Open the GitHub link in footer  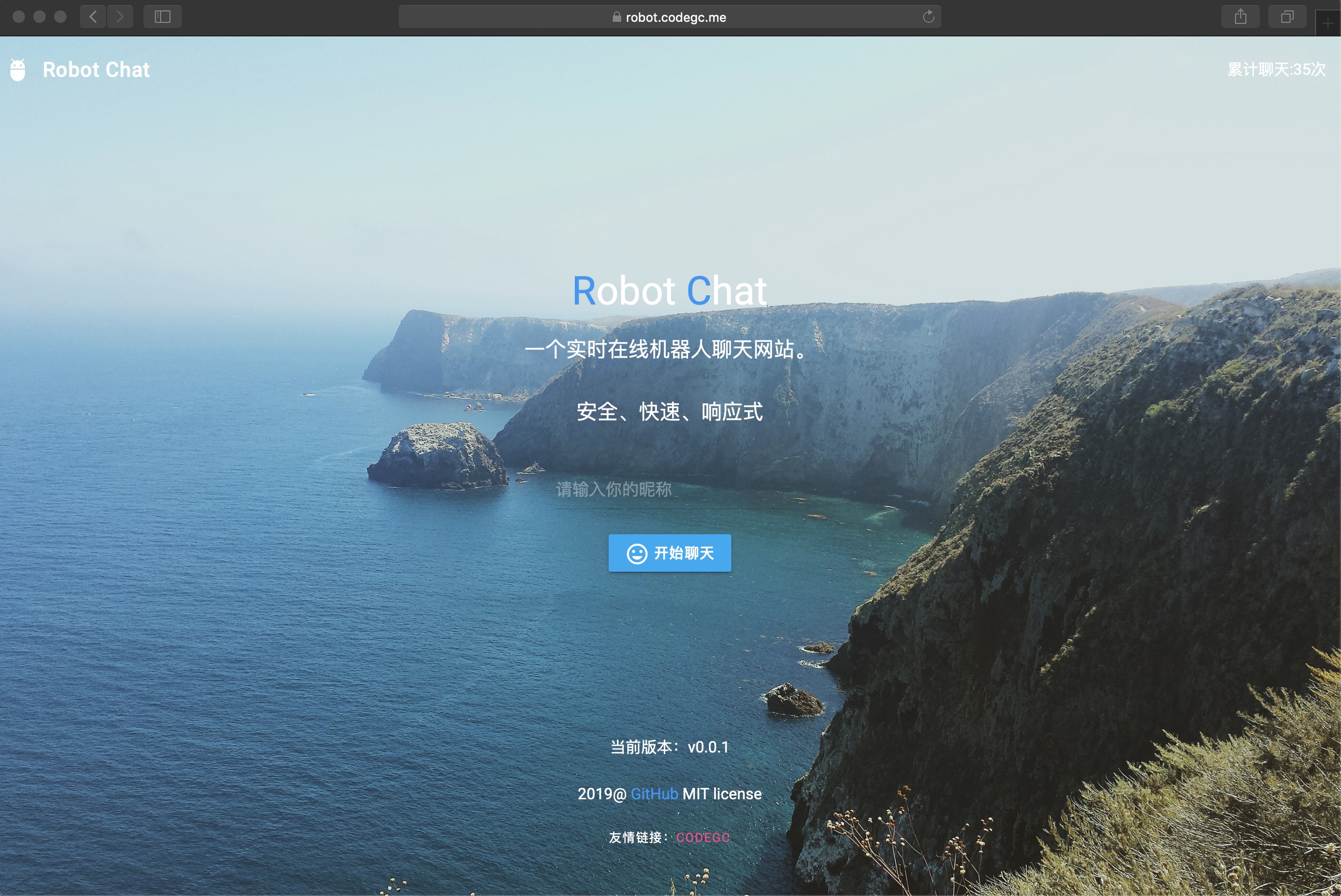click(x=654, y=794)
